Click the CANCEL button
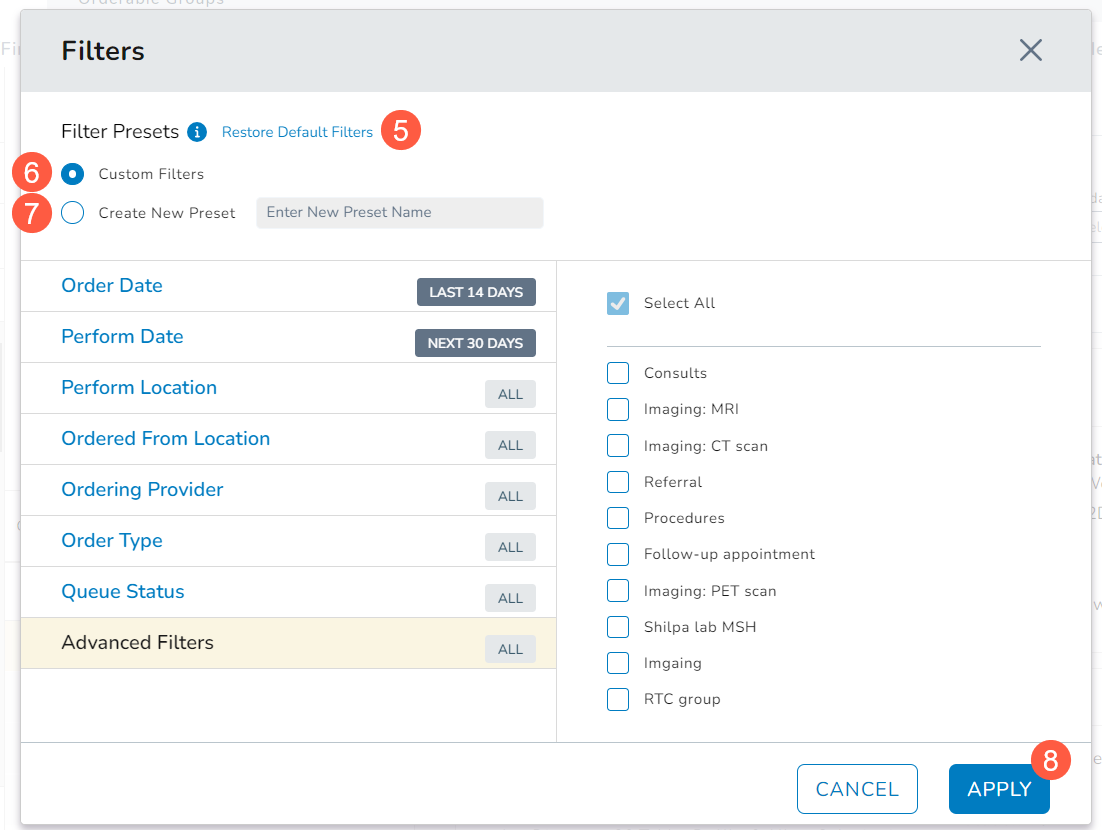1102x830 pixels. coord(857,789)
